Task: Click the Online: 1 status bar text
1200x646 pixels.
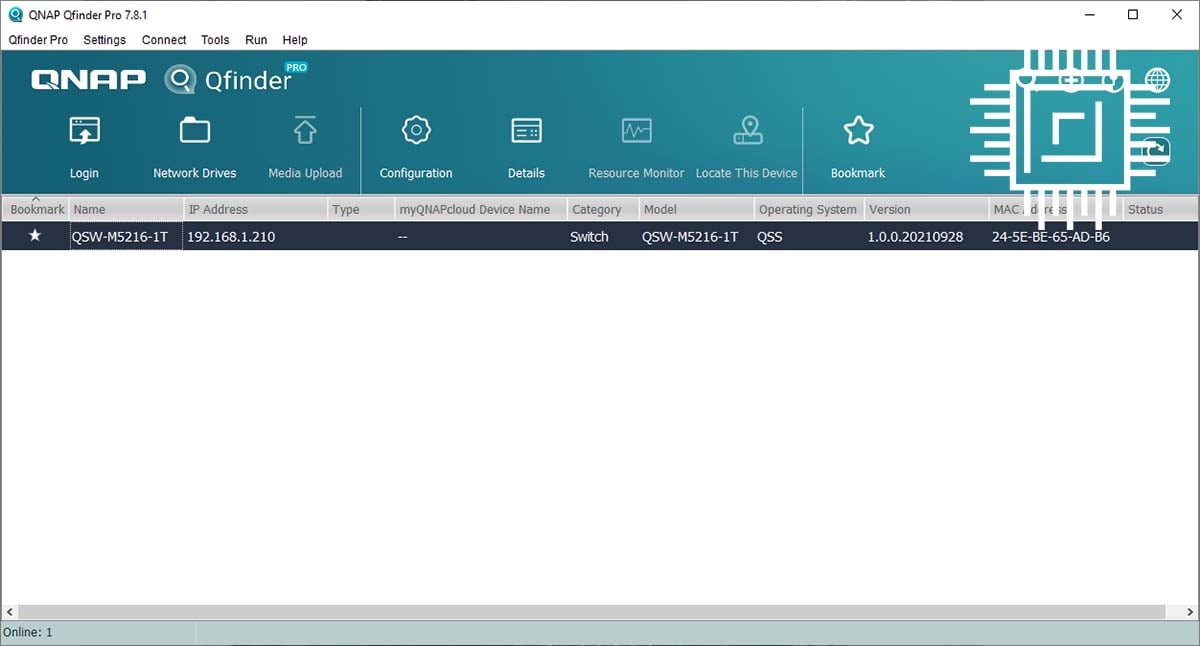Action: [28, 633]
